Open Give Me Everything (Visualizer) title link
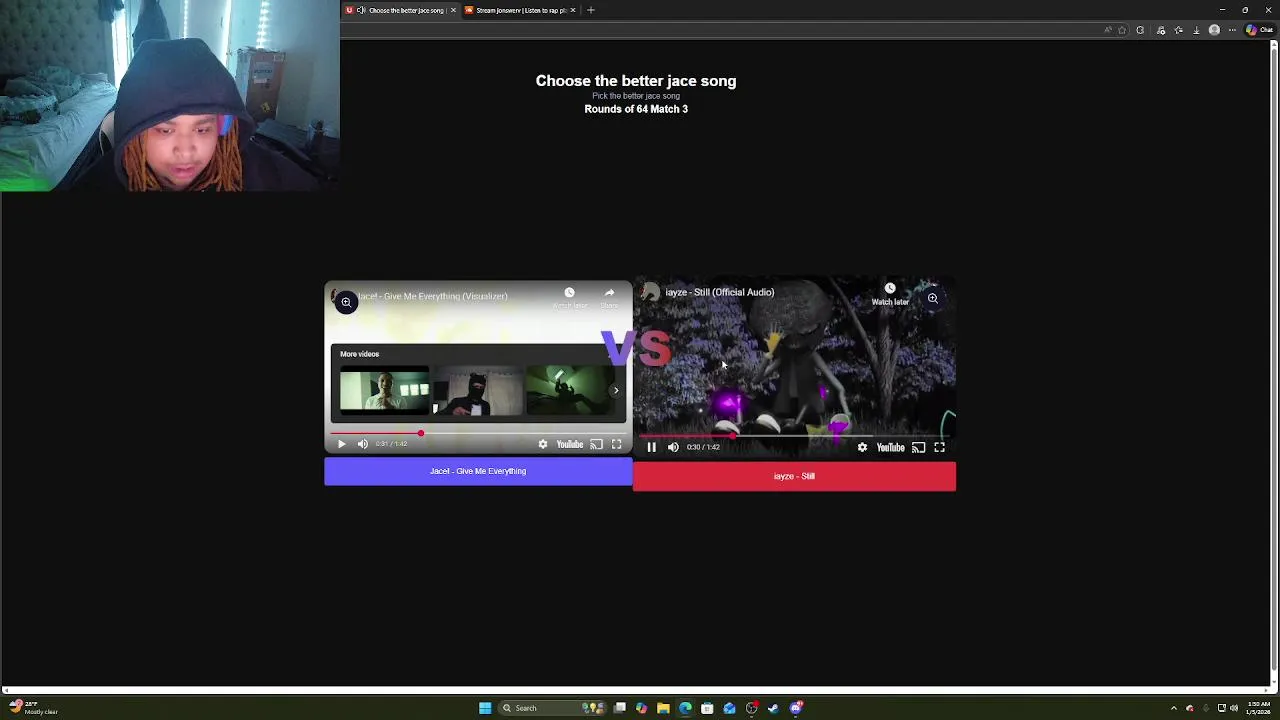 (x=432, y=296)
